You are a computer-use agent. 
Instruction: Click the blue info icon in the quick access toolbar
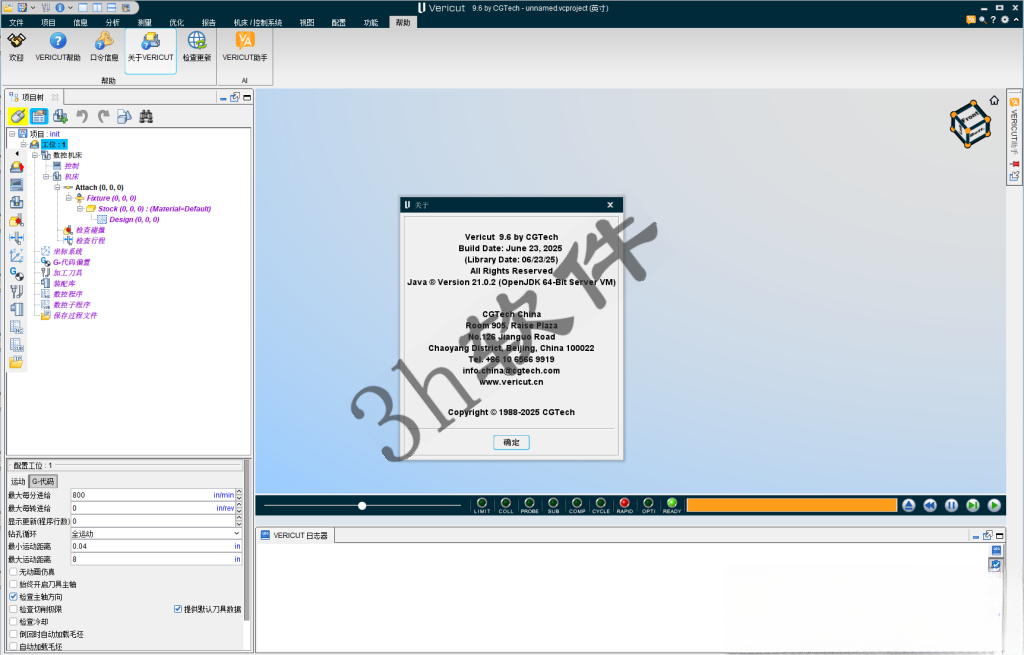pos(60,7)
